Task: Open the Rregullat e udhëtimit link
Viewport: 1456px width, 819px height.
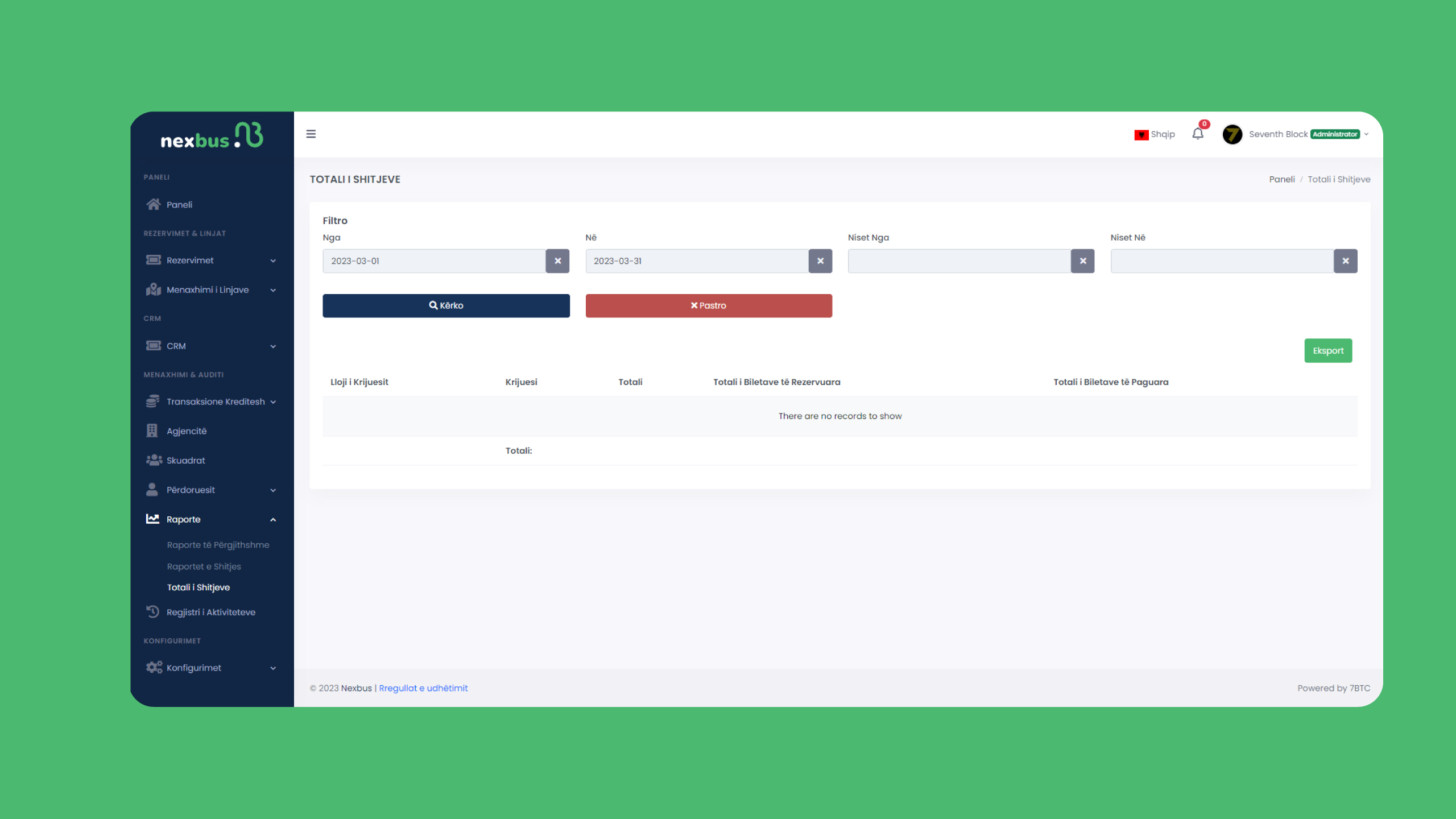Action: (423, 688)
